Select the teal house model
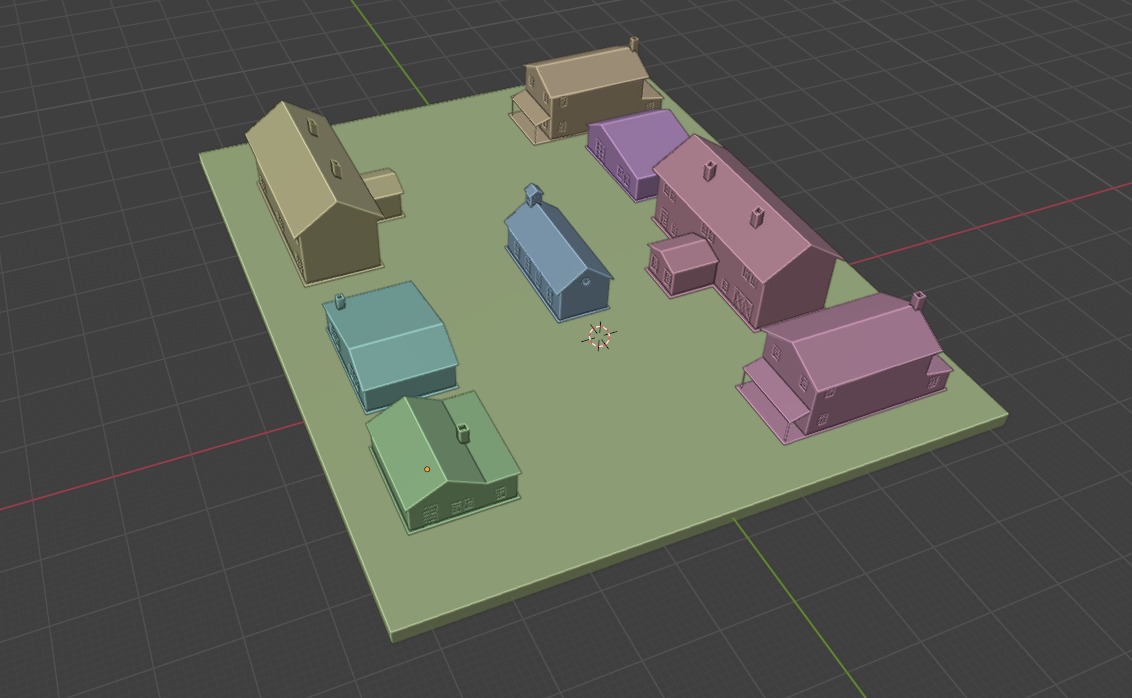1132x698 pixels. click(x=390, y=346)
